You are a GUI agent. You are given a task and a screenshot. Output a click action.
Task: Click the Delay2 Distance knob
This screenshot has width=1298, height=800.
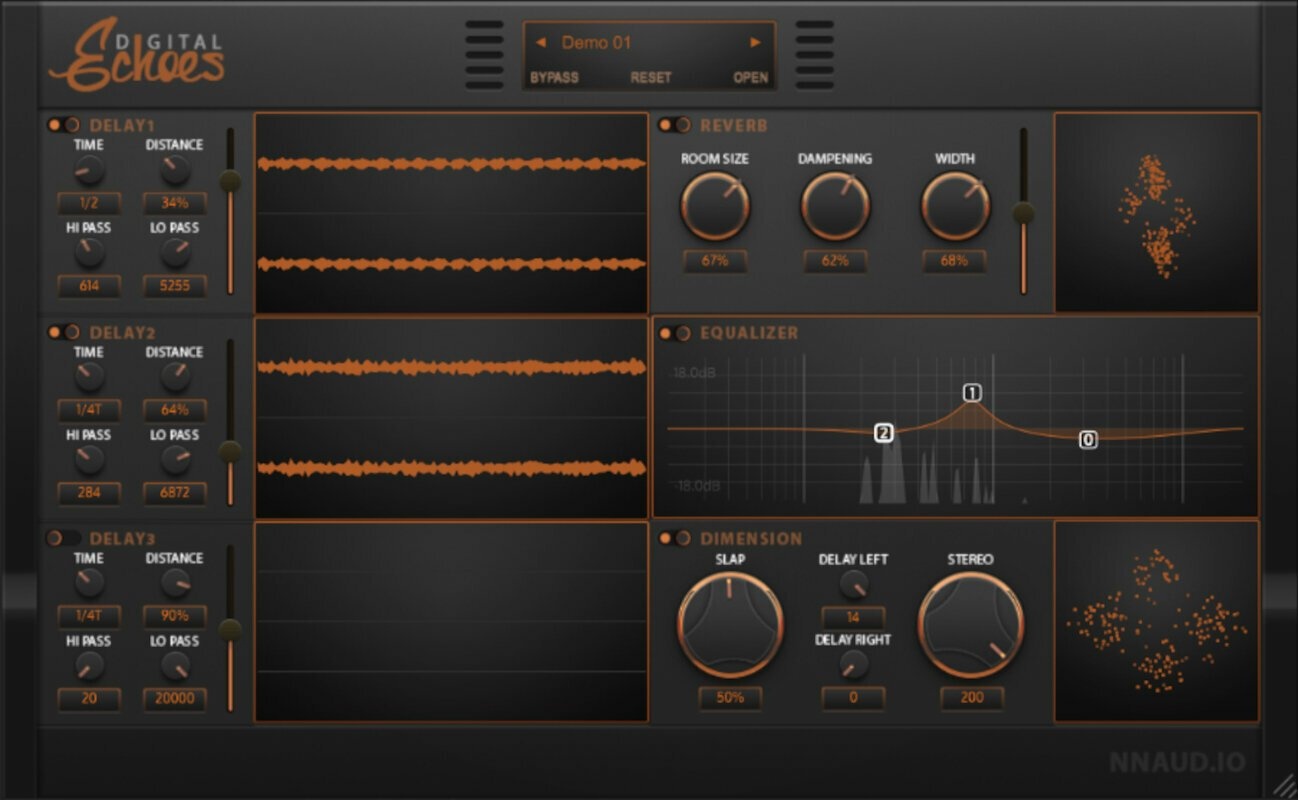[x=175, y=377]
